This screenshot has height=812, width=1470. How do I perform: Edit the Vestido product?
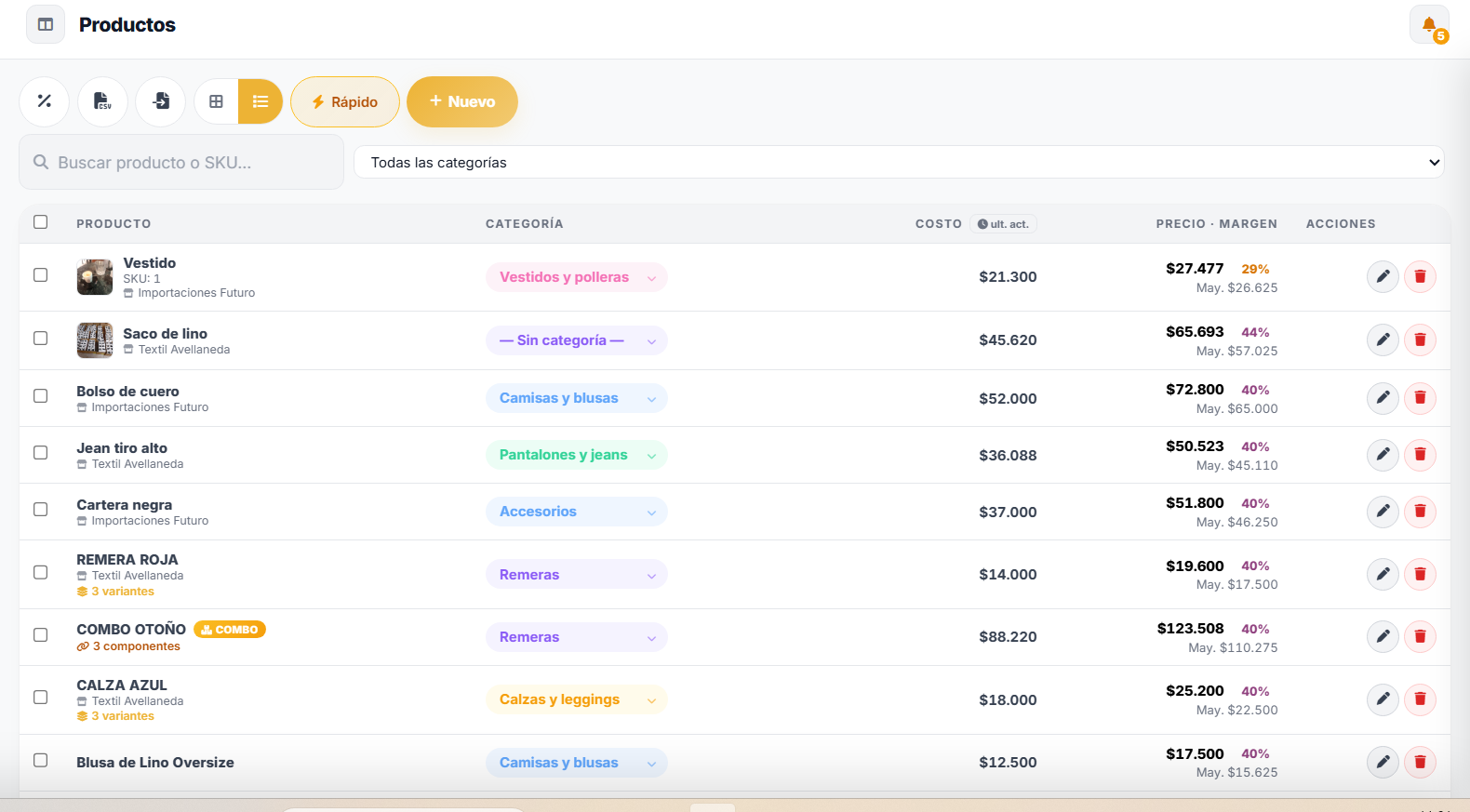[1383, 276]
